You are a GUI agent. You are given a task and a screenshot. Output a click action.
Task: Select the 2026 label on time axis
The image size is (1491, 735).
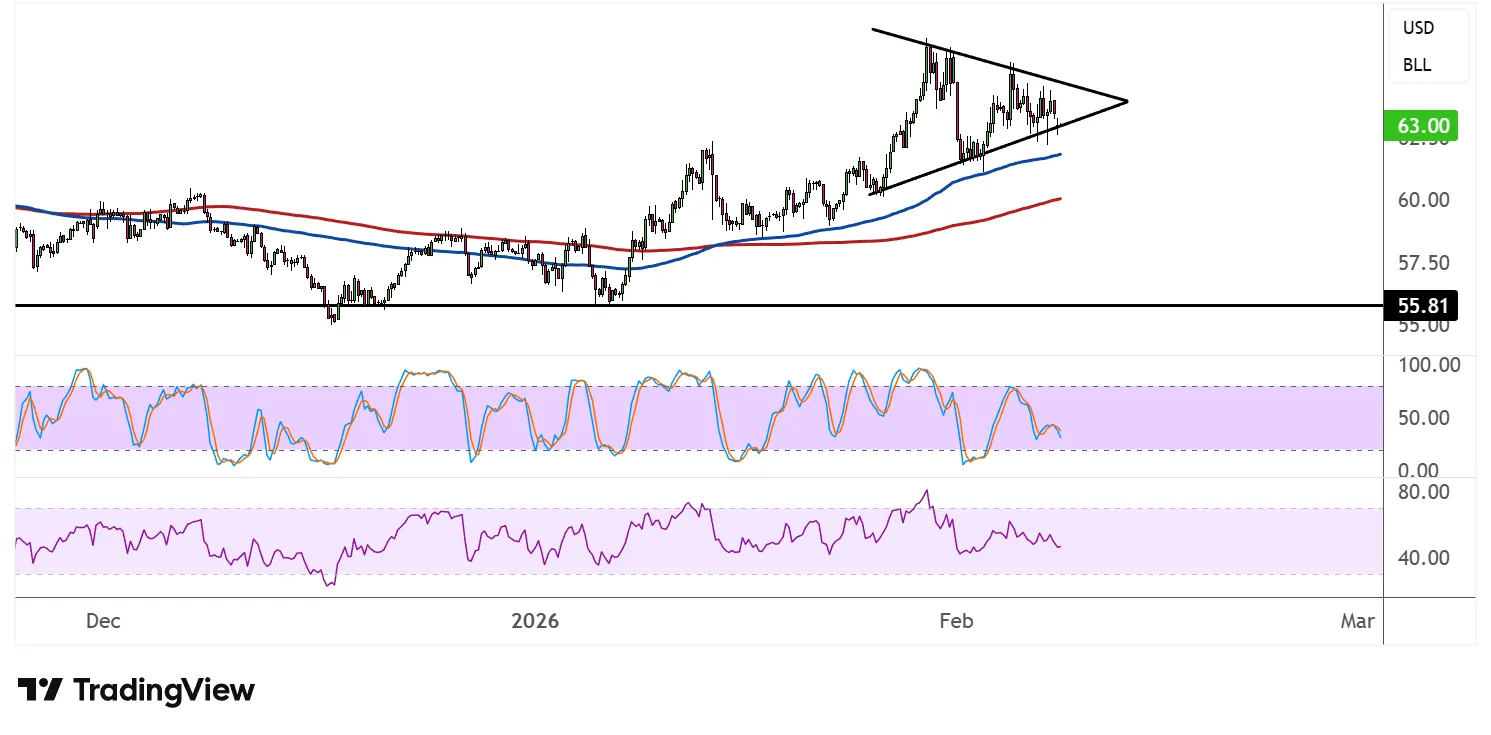coord(535,621)
